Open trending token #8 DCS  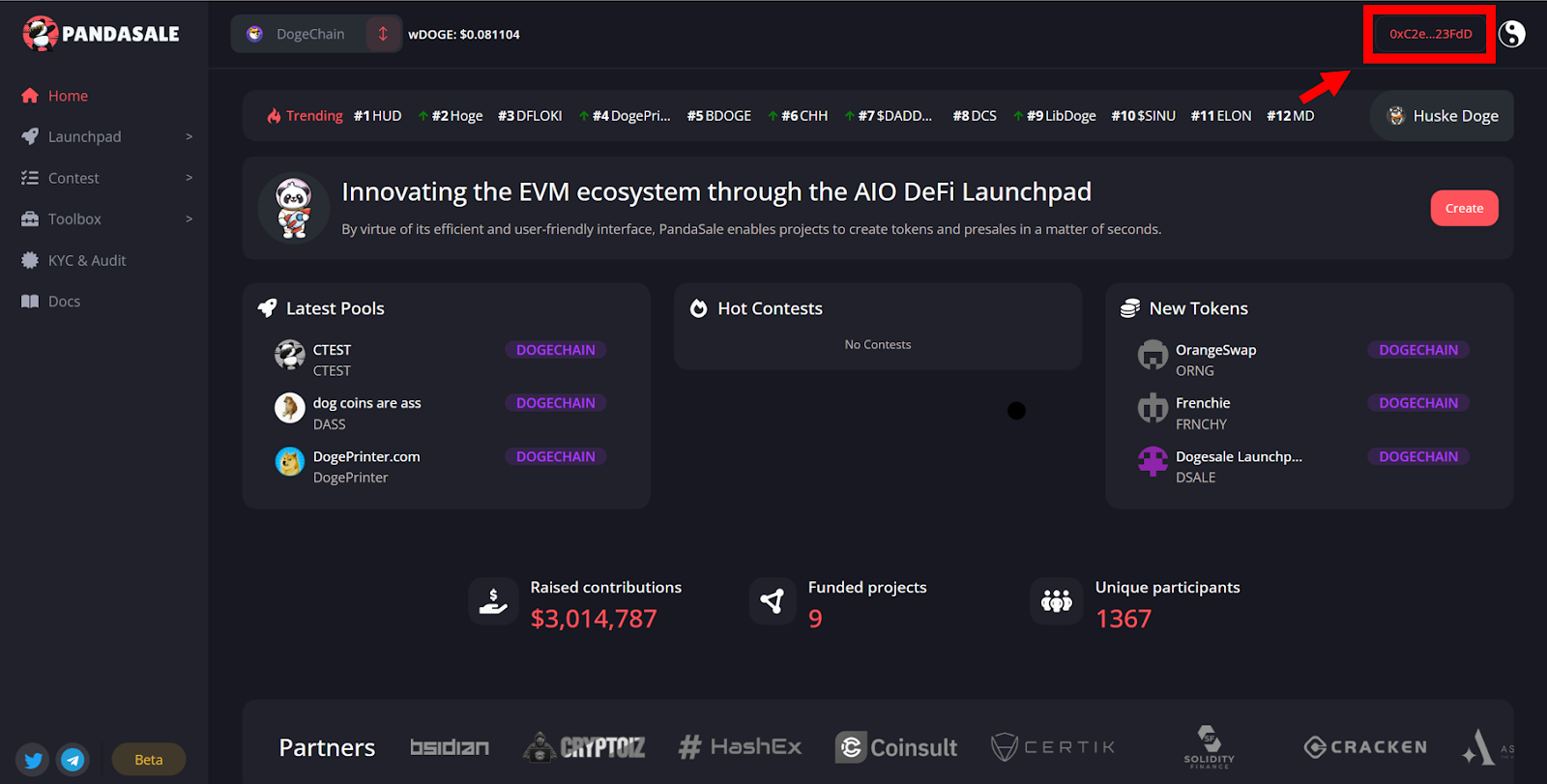tap(975, 116)
